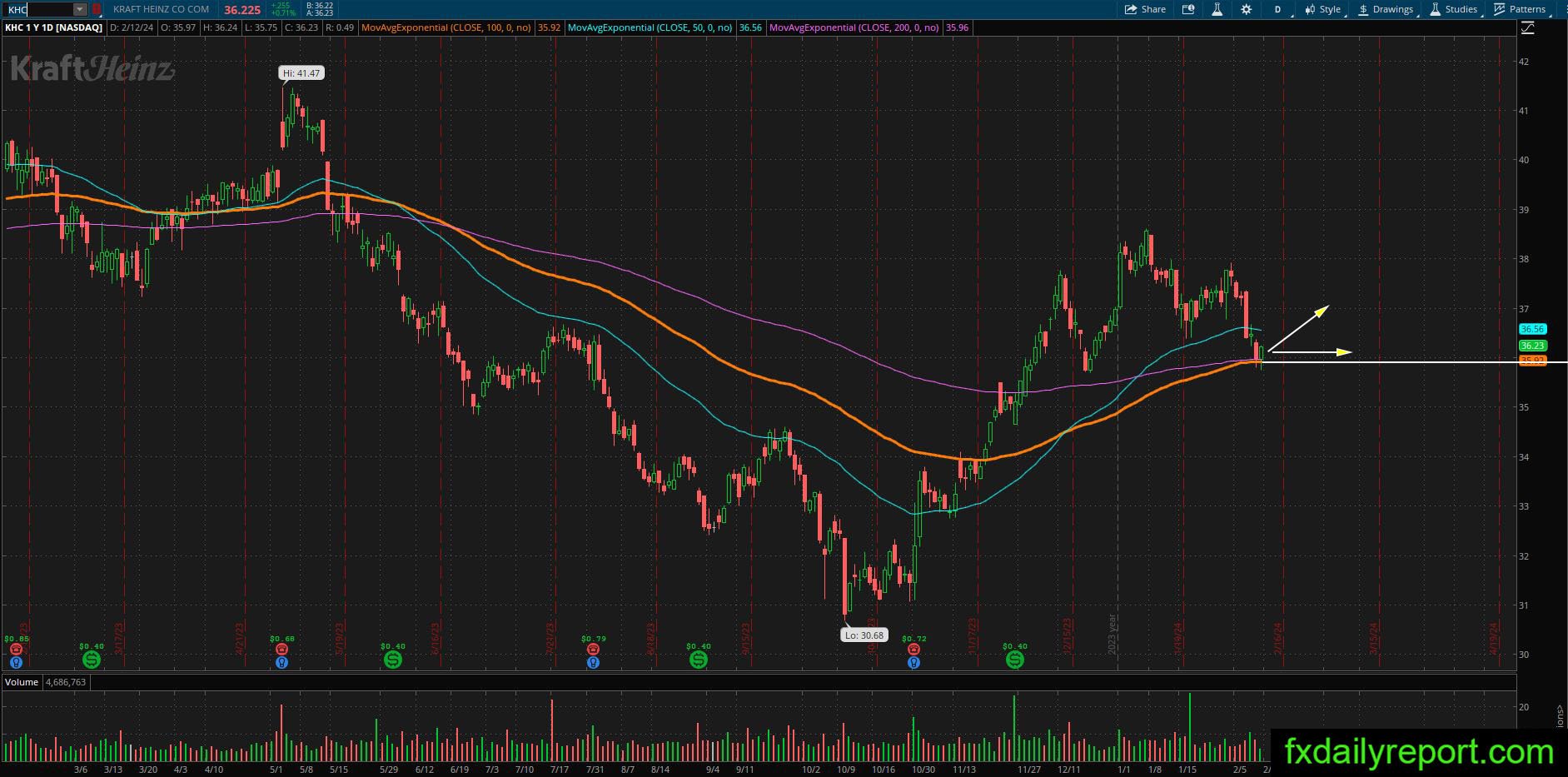Click the R: 0.49 range value
The width and height of the screenshot is (1568, 777).
[x=340, y=27]
